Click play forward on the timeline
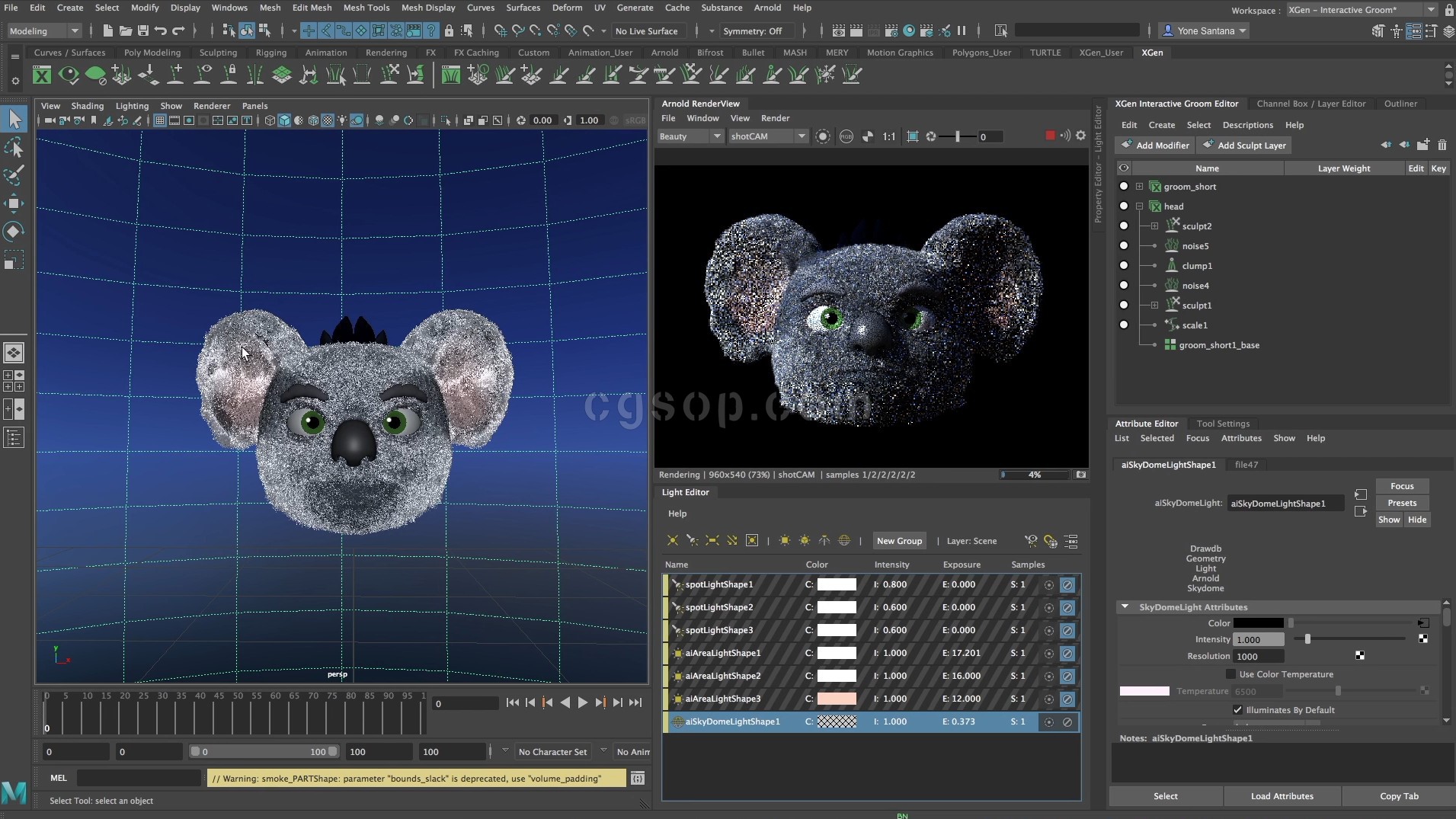Viewport: 1456px width, 819px height. point(582,702)
